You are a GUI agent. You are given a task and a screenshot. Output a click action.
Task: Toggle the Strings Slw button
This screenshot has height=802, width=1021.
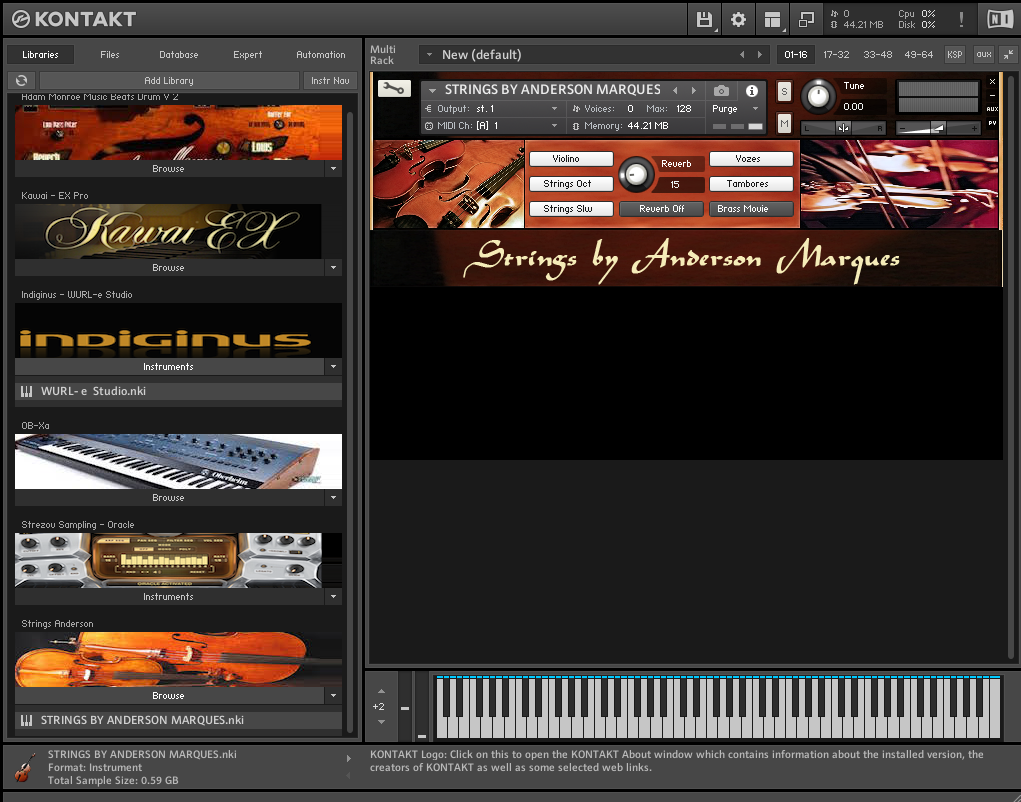click(571, 208)
